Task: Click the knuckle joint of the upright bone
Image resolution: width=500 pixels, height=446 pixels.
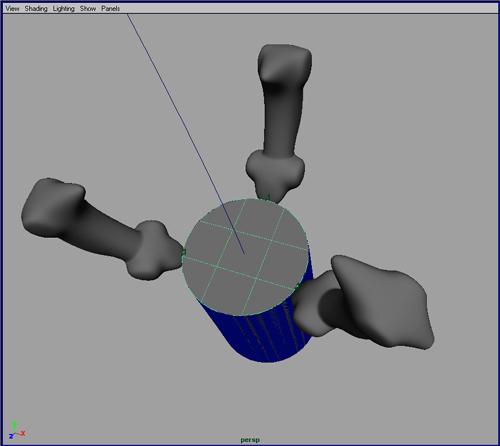Action: point(275,173)
